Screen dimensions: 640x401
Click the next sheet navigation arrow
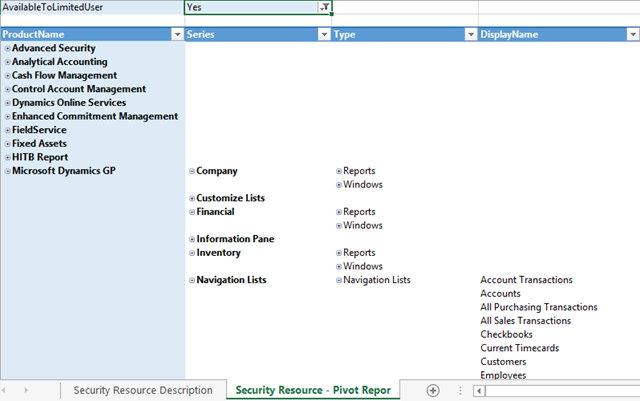tap(26, 390)
